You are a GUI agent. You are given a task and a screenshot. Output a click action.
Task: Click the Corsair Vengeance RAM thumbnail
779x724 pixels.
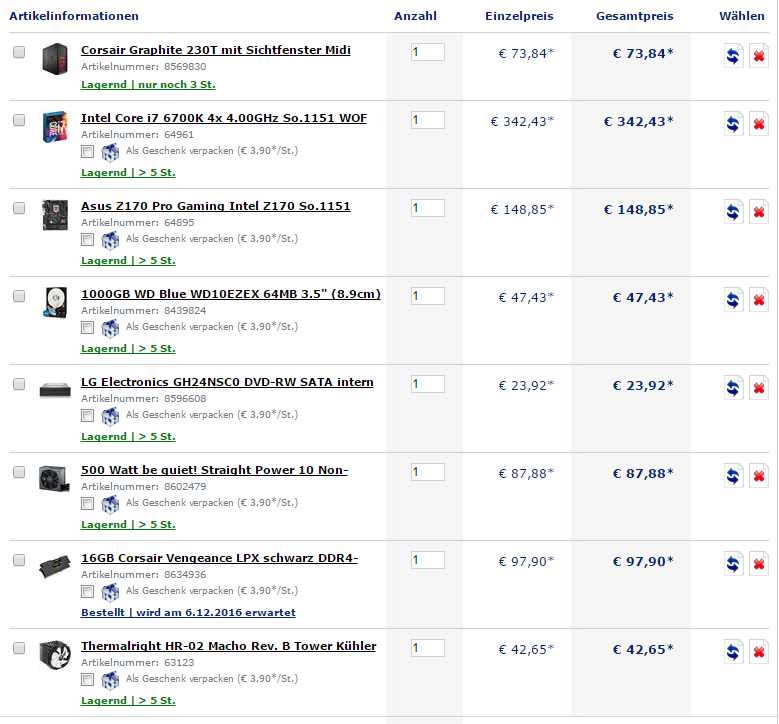[55, 567]
